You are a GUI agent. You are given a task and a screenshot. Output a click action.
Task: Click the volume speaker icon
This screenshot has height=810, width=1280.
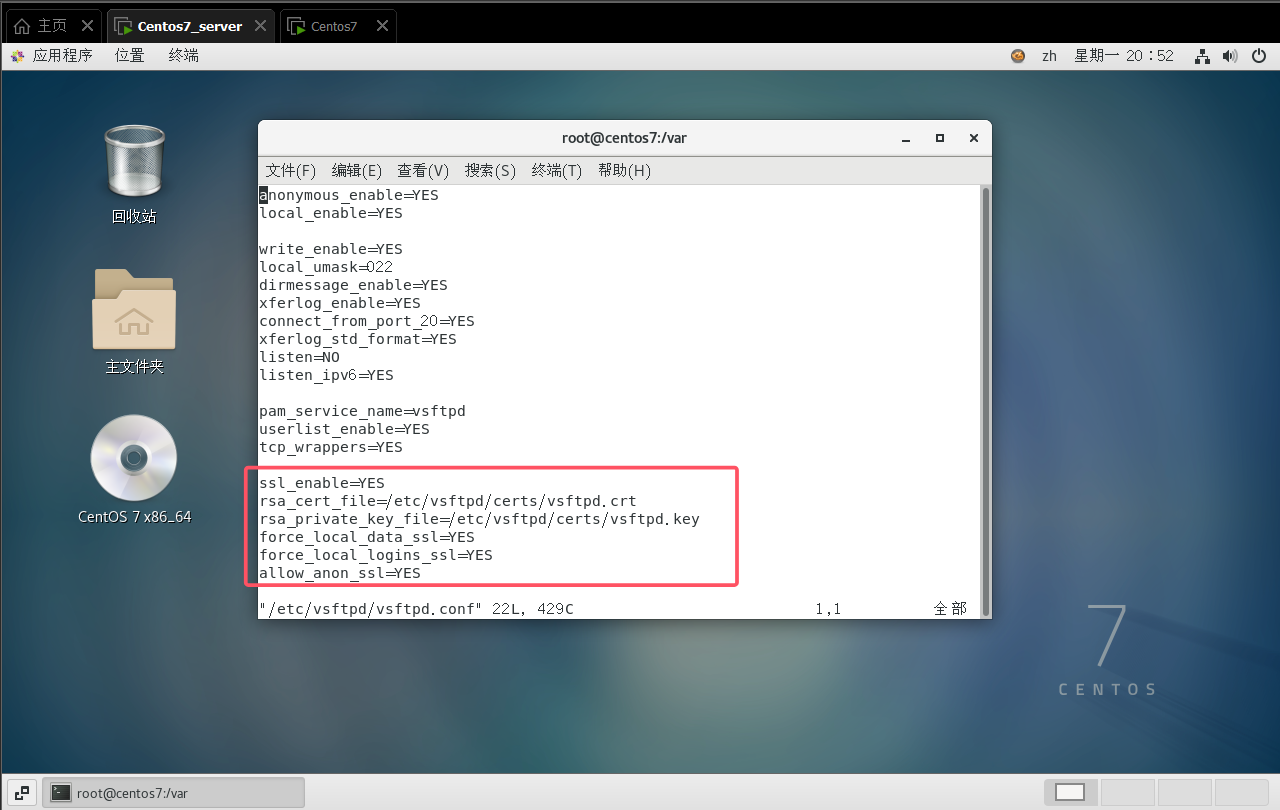pos(1230,56)
